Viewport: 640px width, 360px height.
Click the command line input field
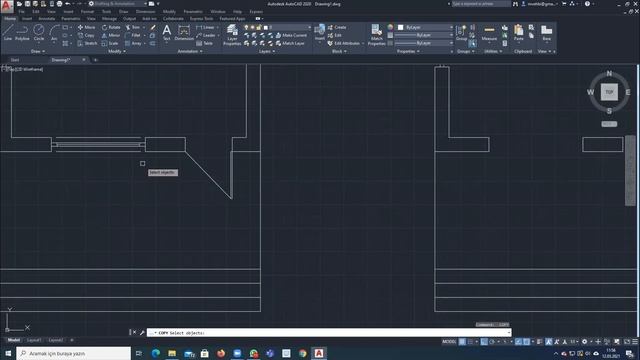click(x=329, y=333)
